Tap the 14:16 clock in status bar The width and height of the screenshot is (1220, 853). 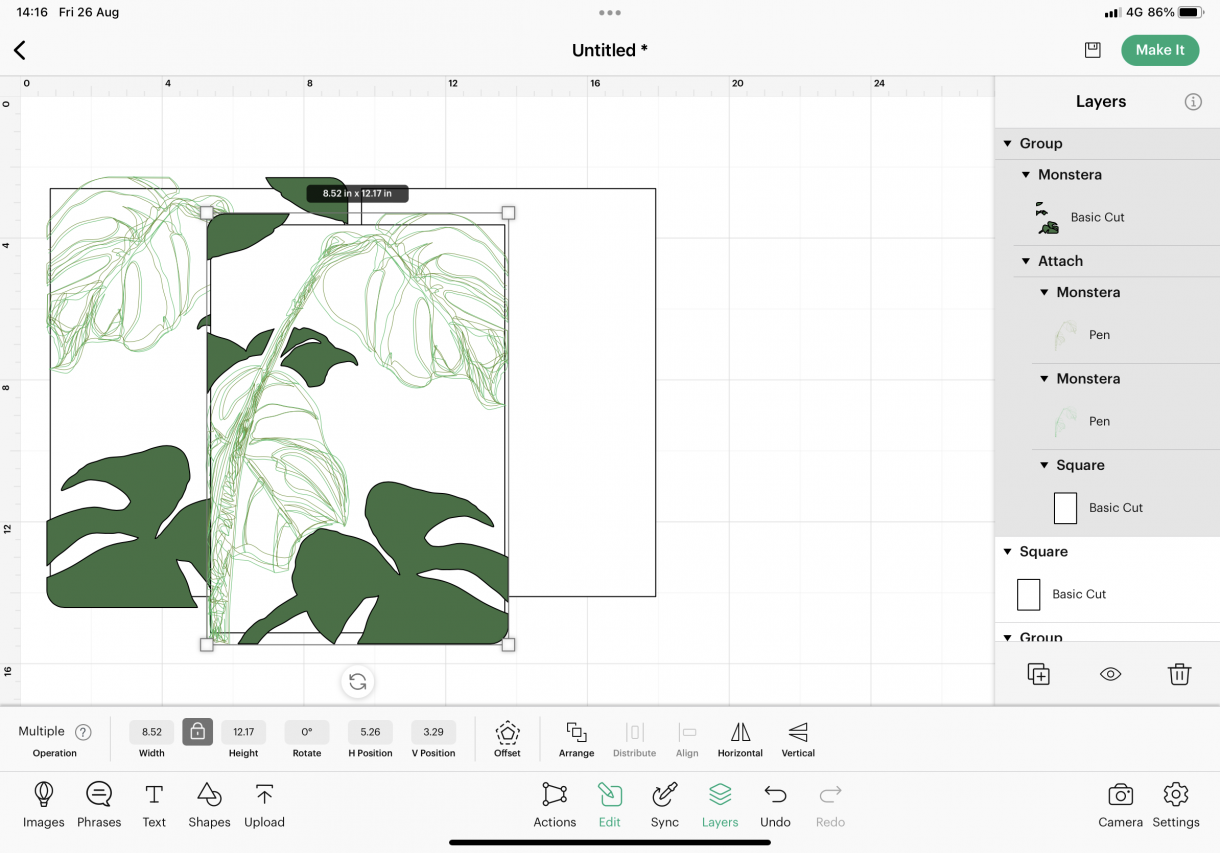click(x=32, y=13)
